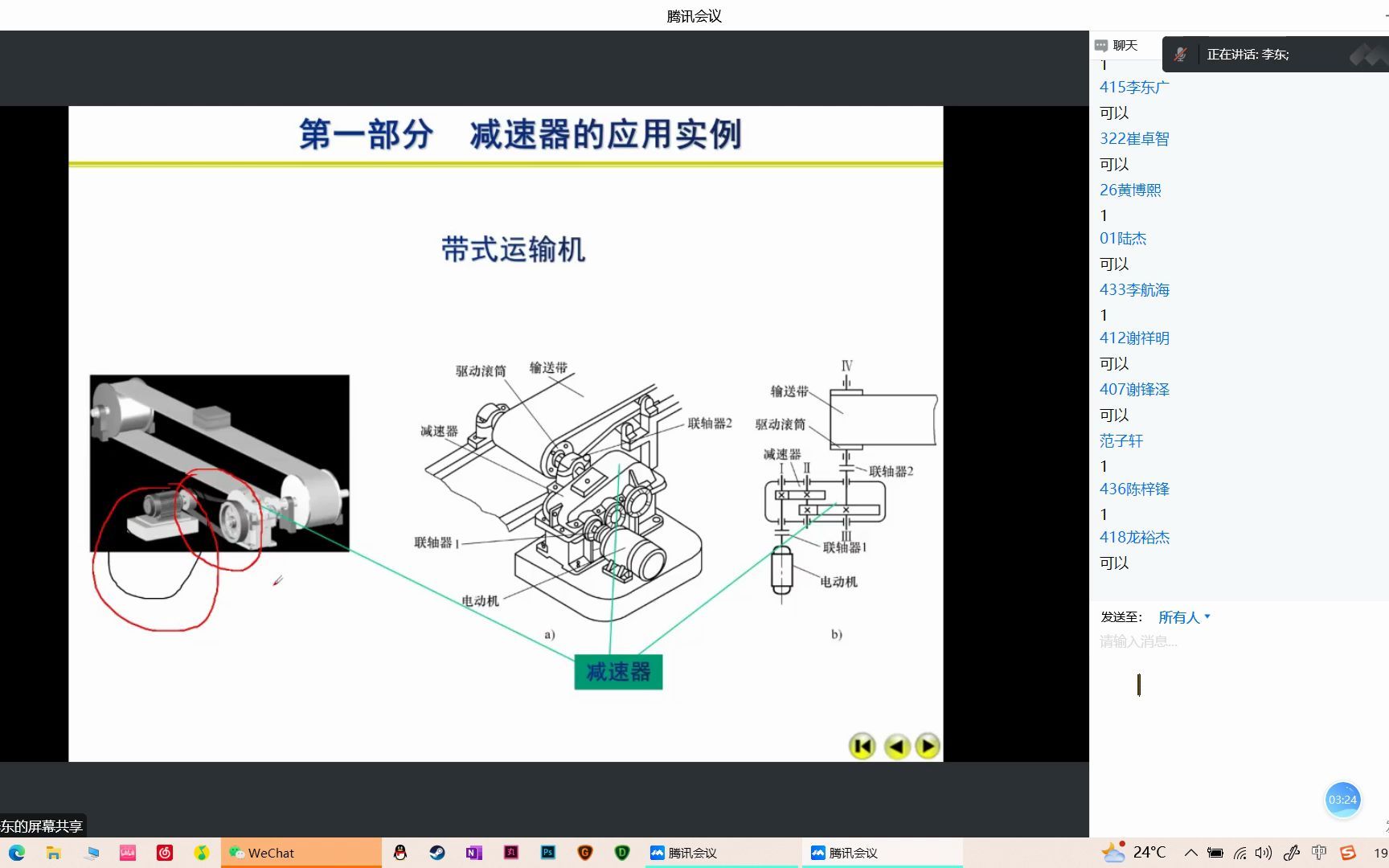Viewport: 1389px width, 868px height.
Task: Click the Wi-Fi network tray icon
Action: coord(1240,853)
